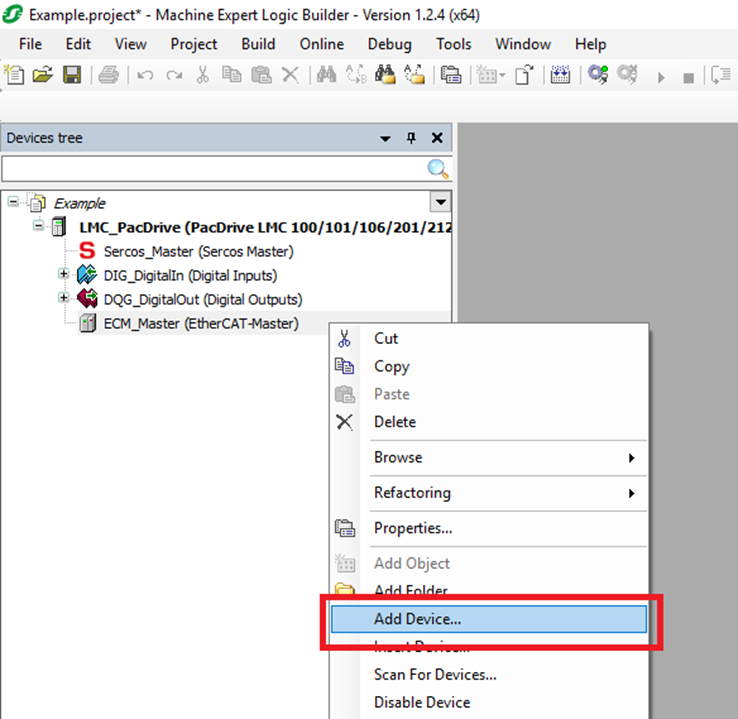
Task: Click the Login gear icon in toolbar
Action: [x=598, y=75]
